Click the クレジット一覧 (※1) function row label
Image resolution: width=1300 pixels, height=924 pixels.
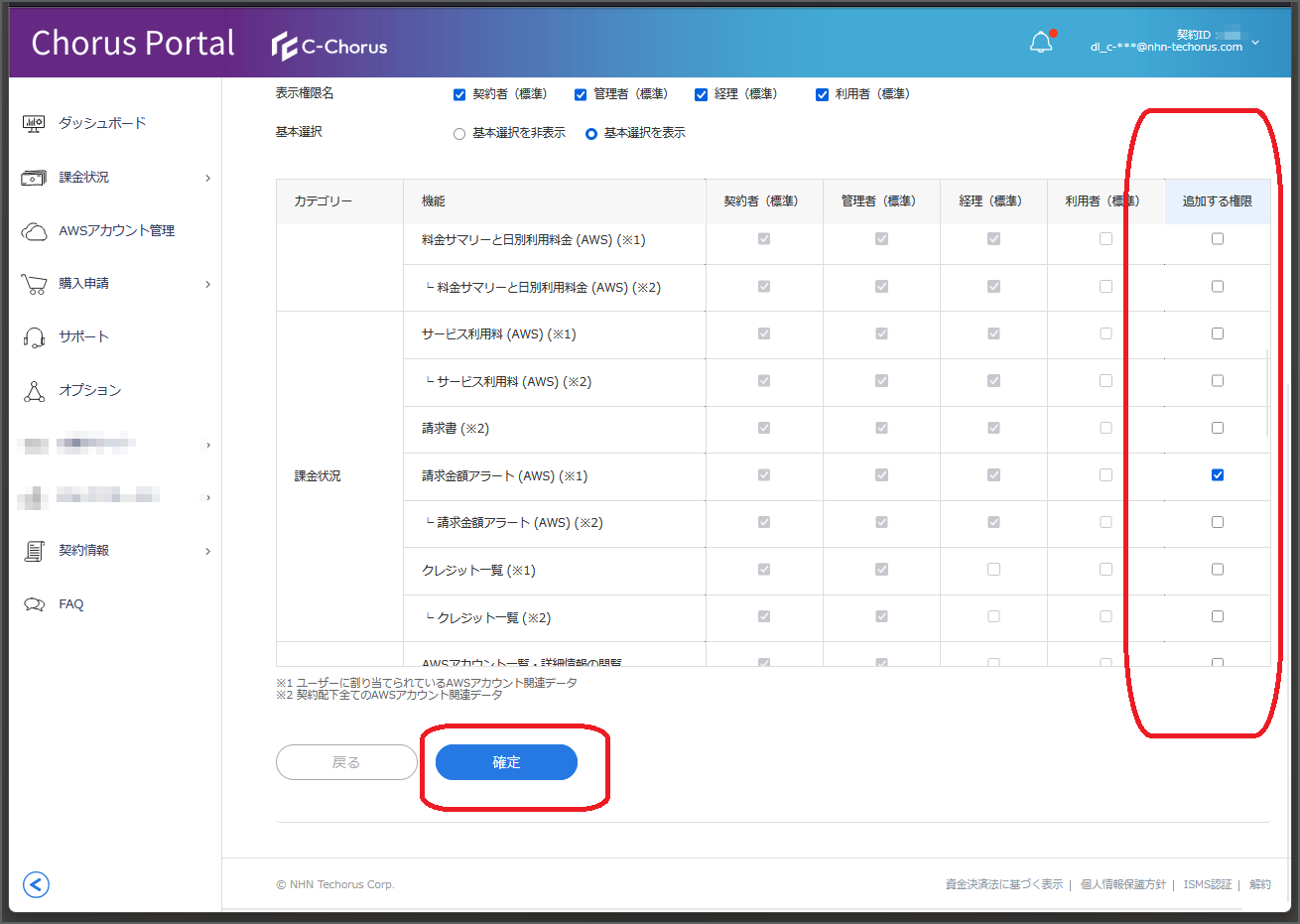[478, 571]
